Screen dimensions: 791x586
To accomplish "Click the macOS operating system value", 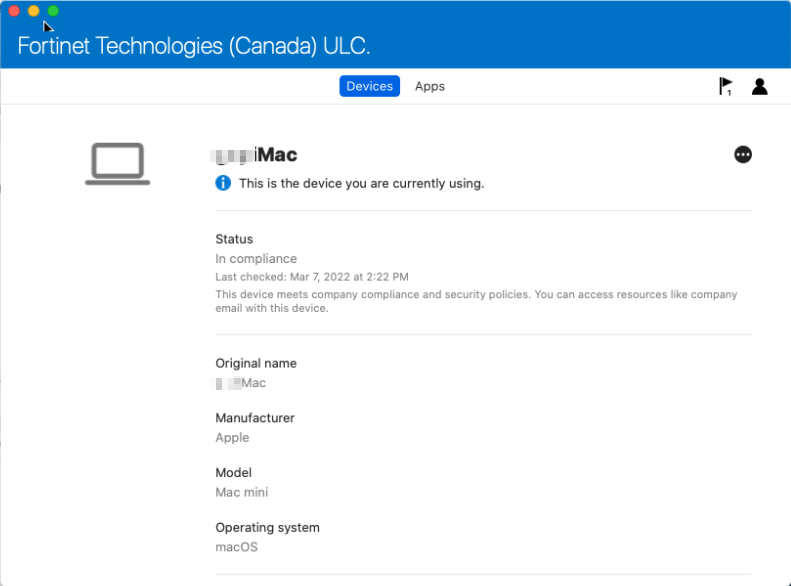I will click(237, 547).
